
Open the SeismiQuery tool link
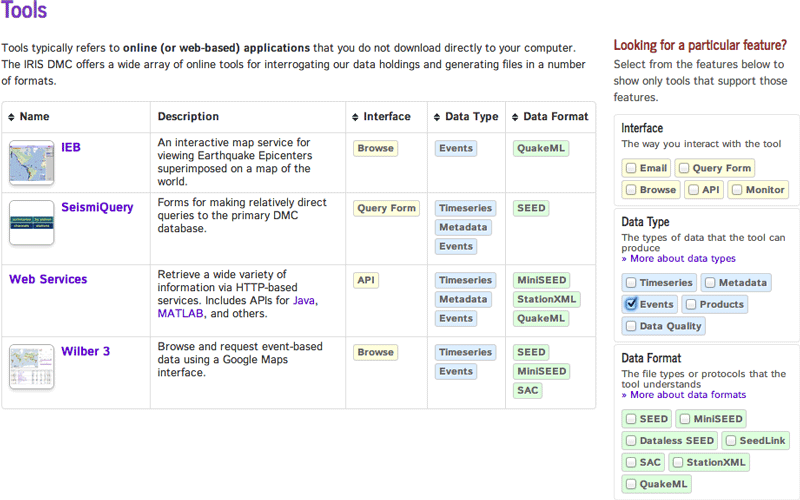[97, 207]
